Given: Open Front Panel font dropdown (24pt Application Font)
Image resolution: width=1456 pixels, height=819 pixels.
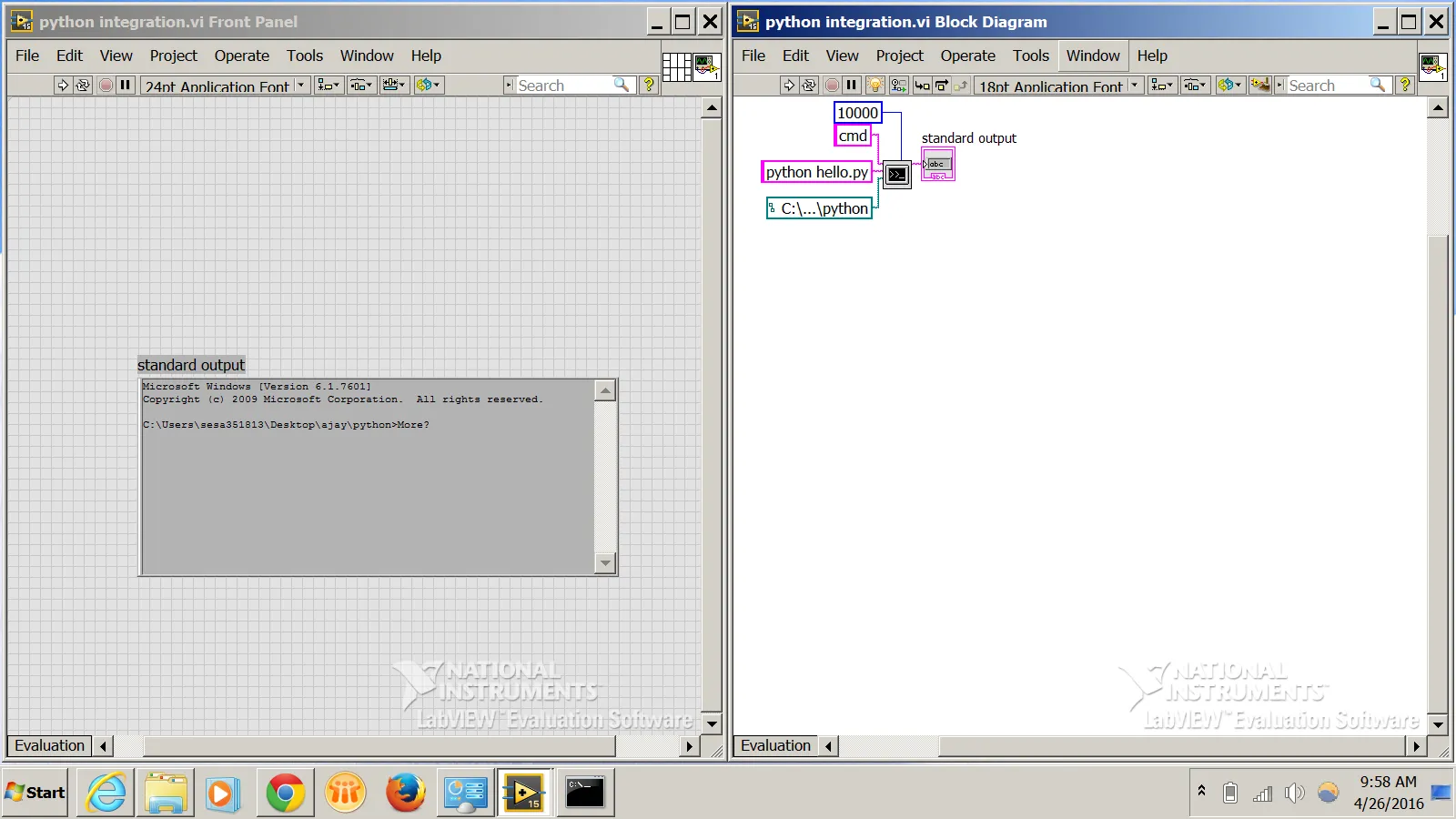Looking at the screenshot, I should pos(225,85).
